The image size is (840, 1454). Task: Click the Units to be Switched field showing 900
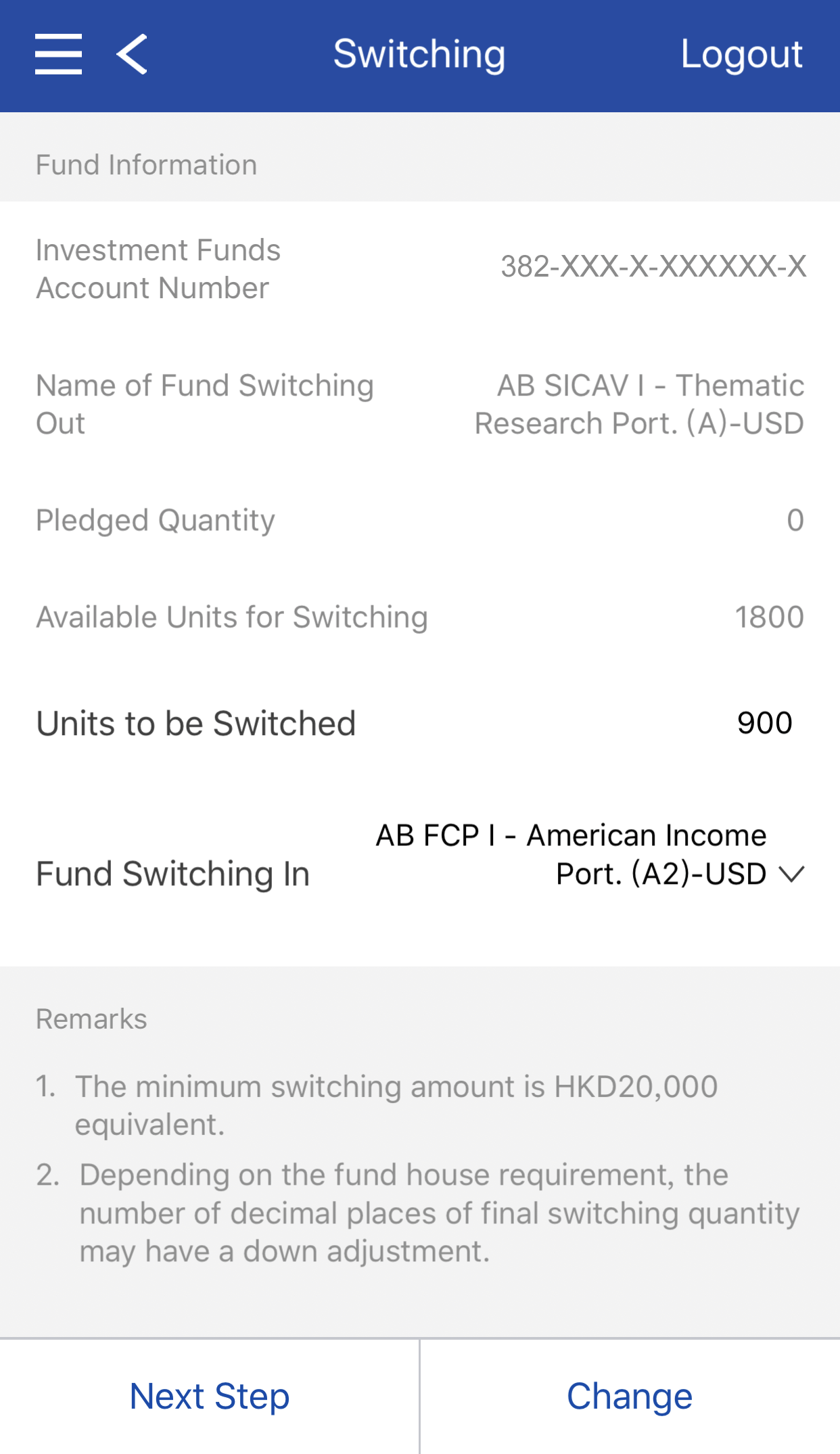(x=764, y=723)
